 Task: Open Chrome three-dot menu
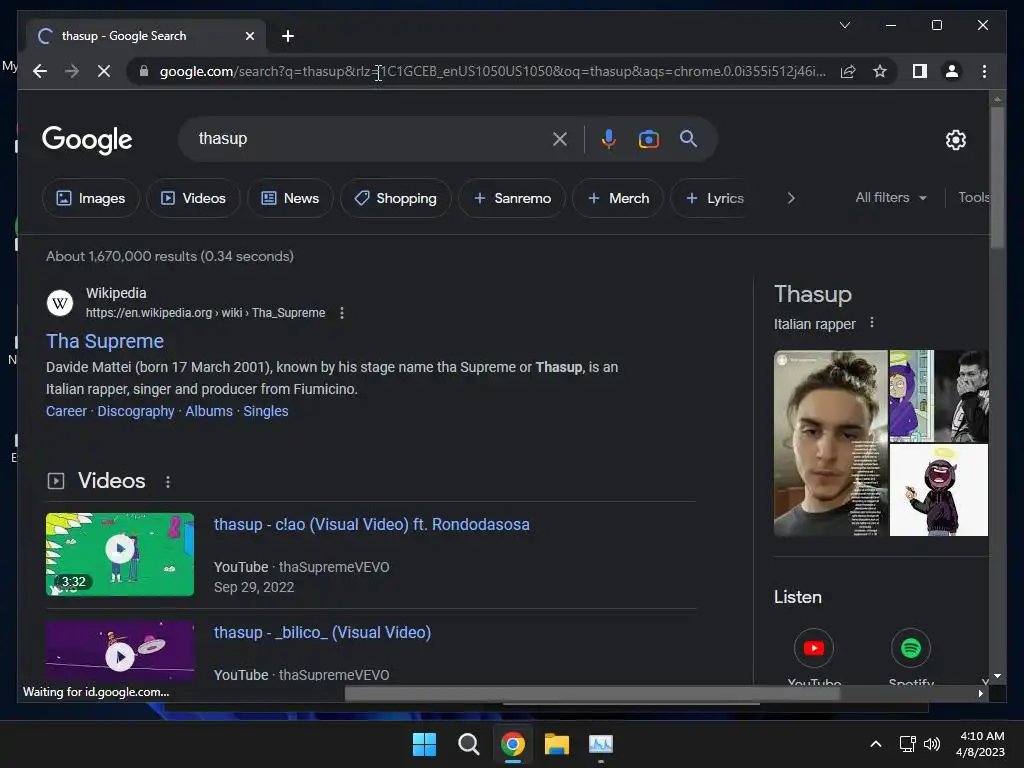[x=984, y=71]
